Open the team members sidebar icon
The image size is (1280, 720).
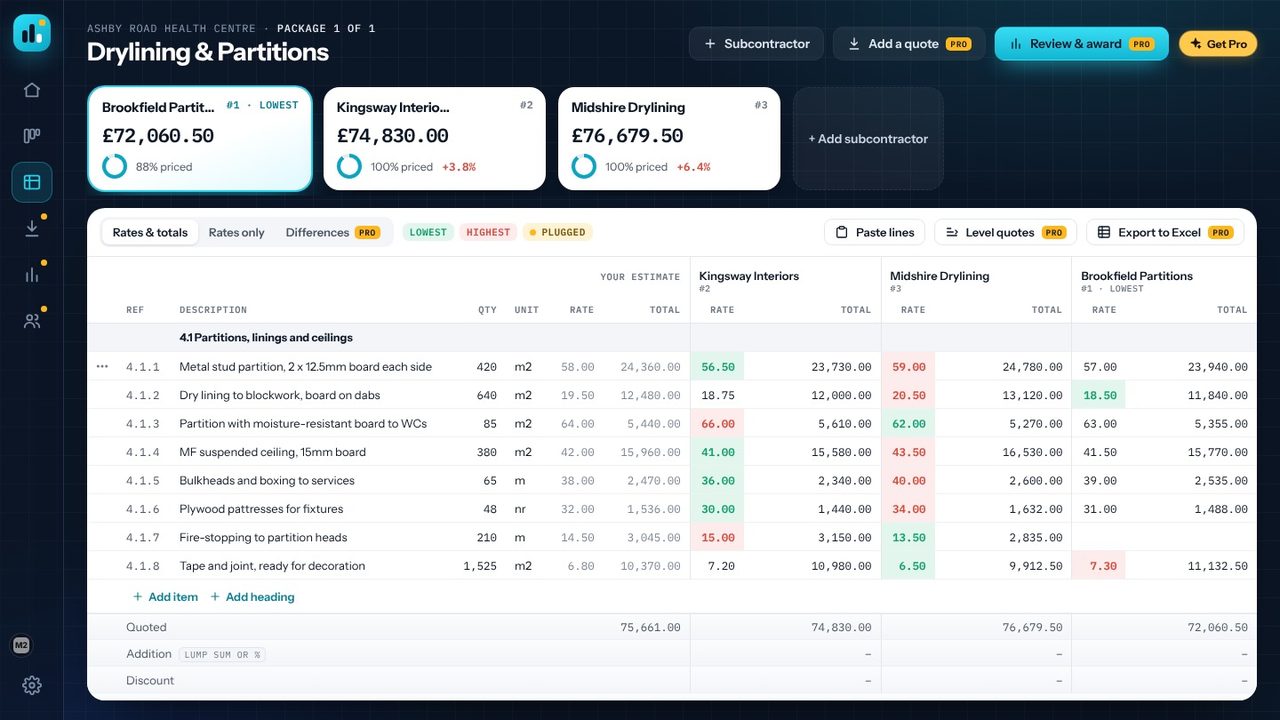(32, 320)
